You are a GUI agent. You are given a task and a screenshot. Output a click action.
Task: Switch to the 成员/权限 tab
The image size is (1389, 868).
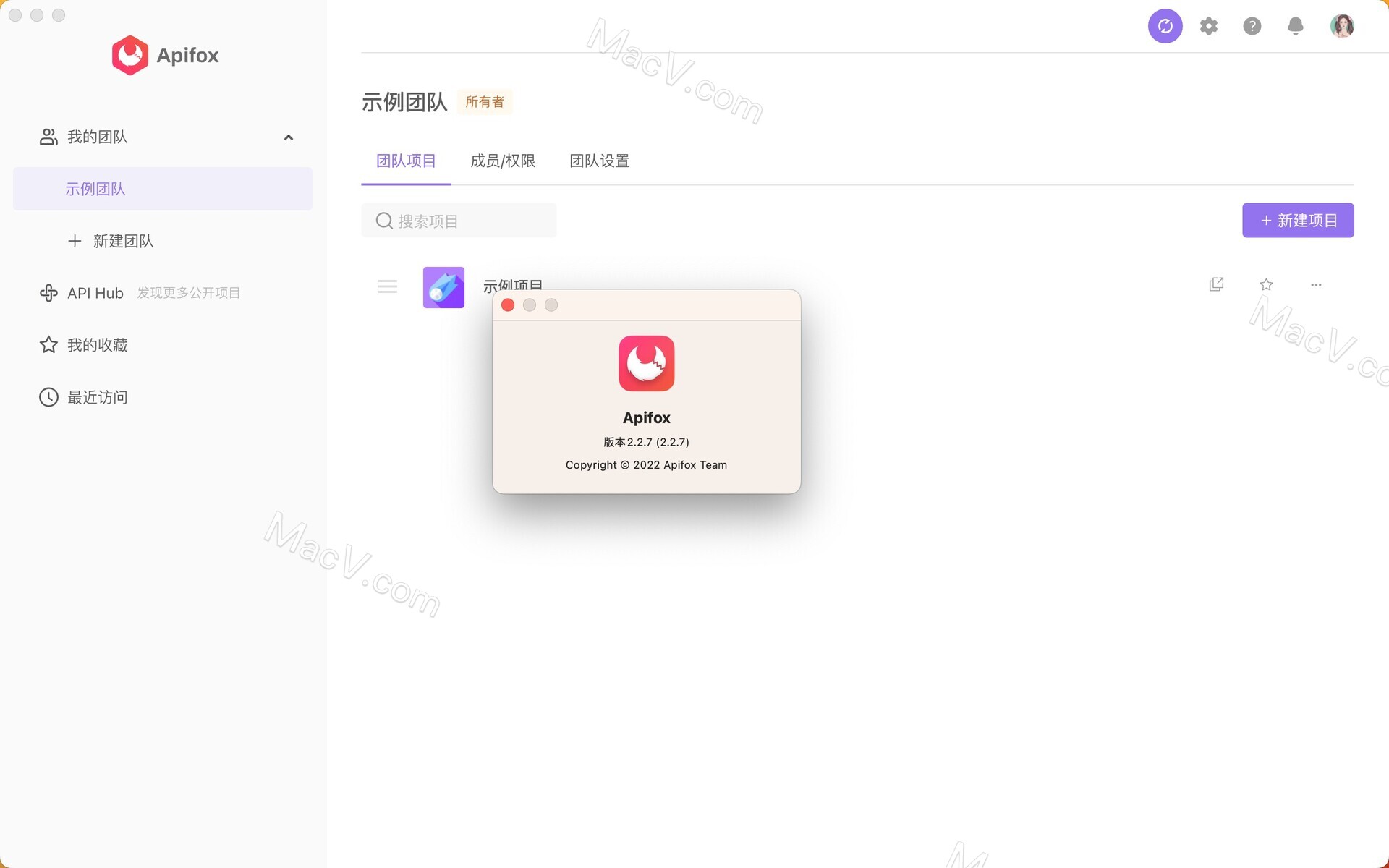pyautogui.click(x=503, y=161)
